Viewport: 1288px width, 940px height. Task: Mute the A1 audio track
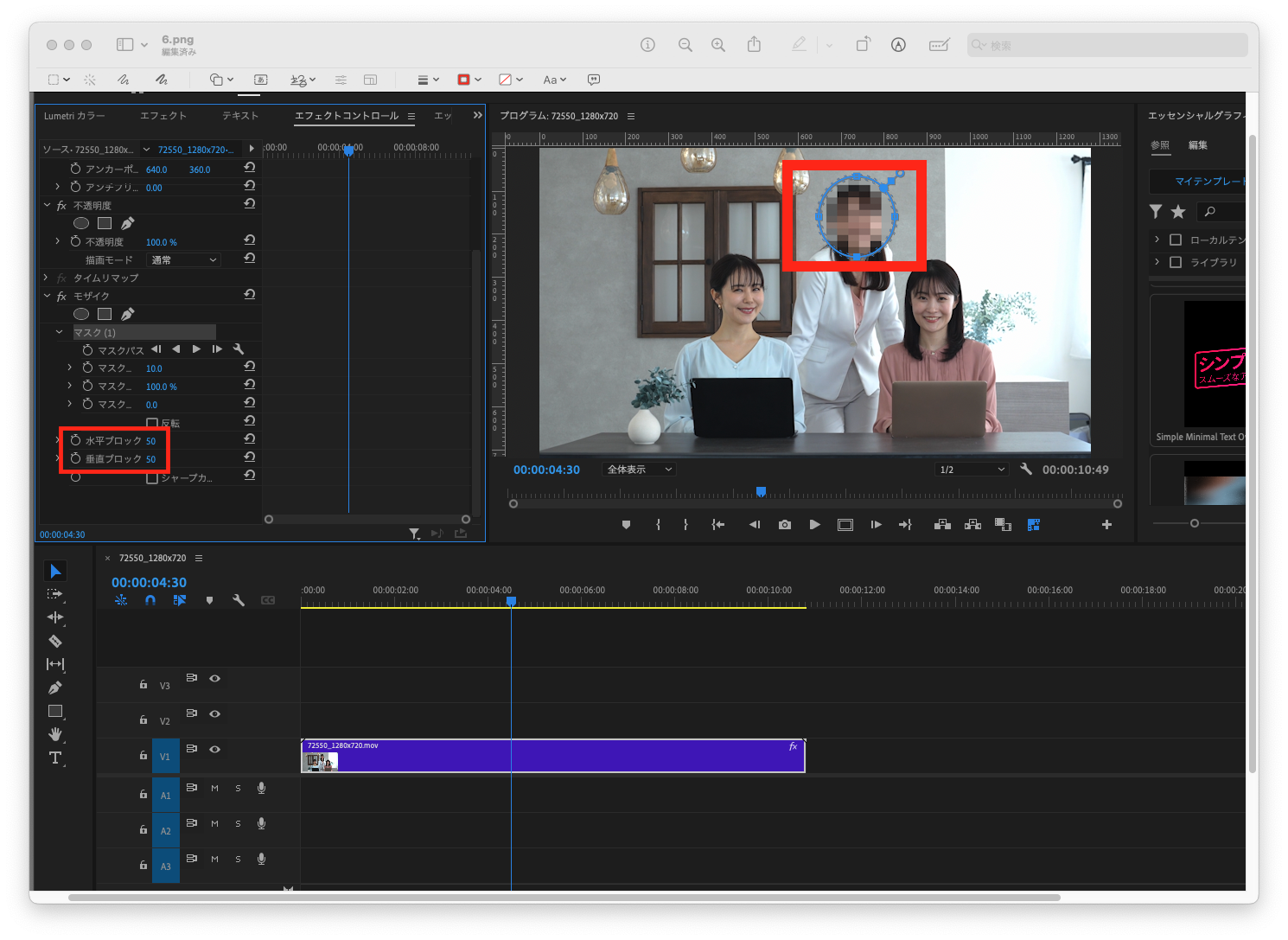pos(214,788)
